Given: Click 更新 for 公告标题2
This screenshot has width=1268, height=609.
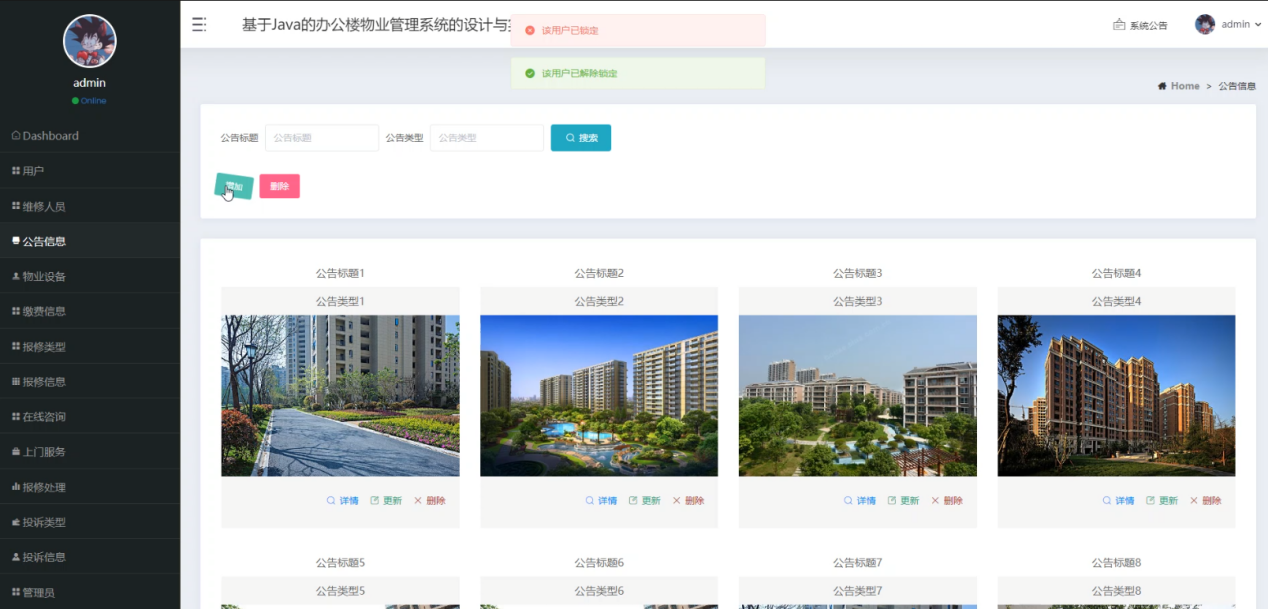Looking at the screenshot, I should click(645, 501).
